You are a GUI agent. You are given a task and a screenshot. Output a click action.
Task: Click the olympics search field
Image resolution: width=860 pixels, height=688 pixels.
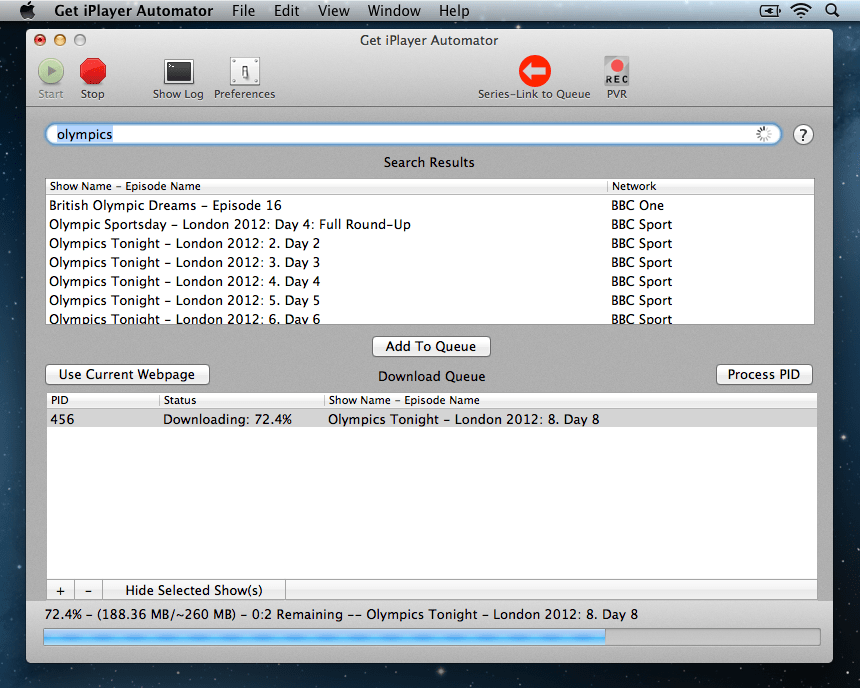[x=413, y=134]
